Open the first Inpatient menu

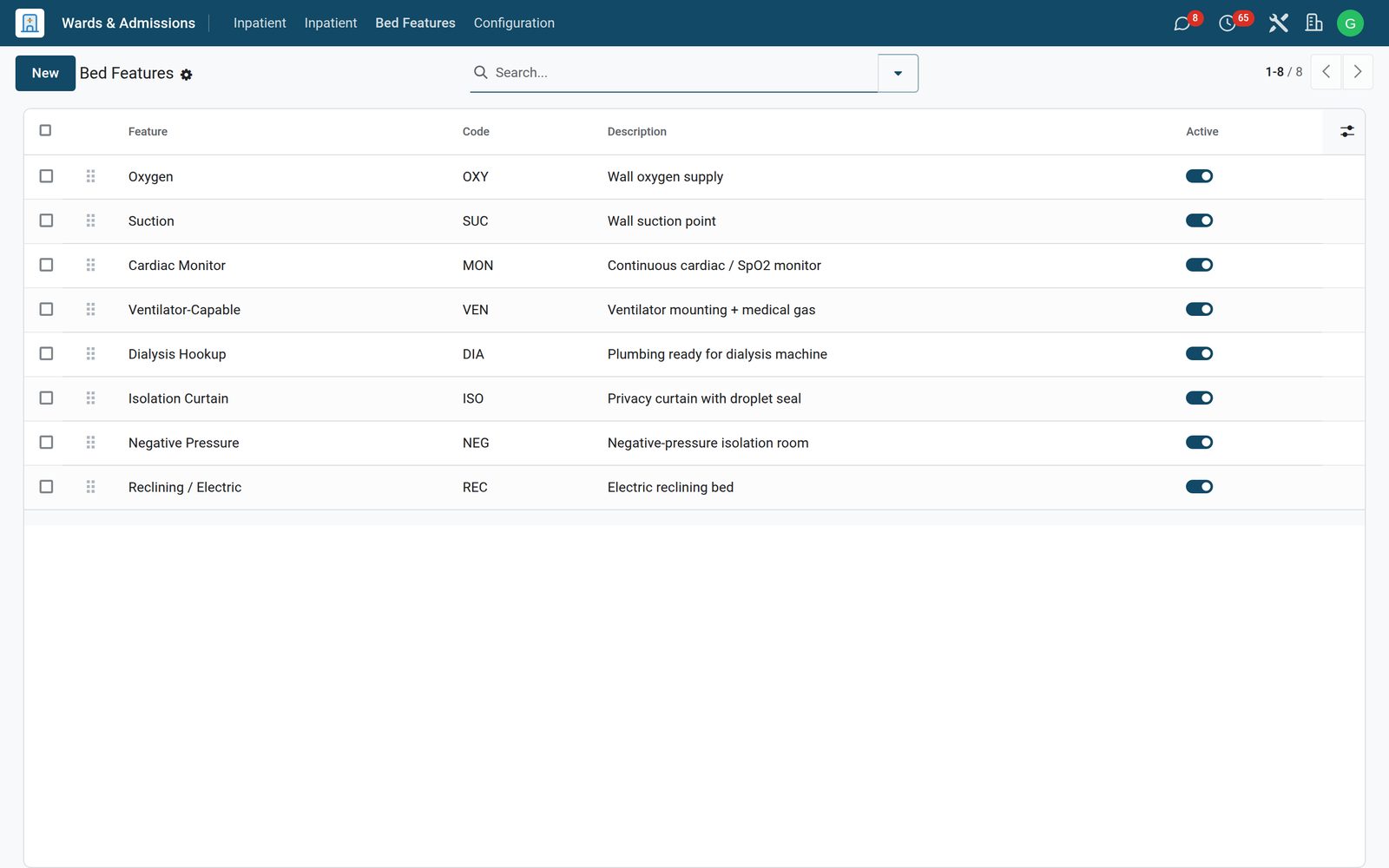pyautogui.click(x=260, y=23)
